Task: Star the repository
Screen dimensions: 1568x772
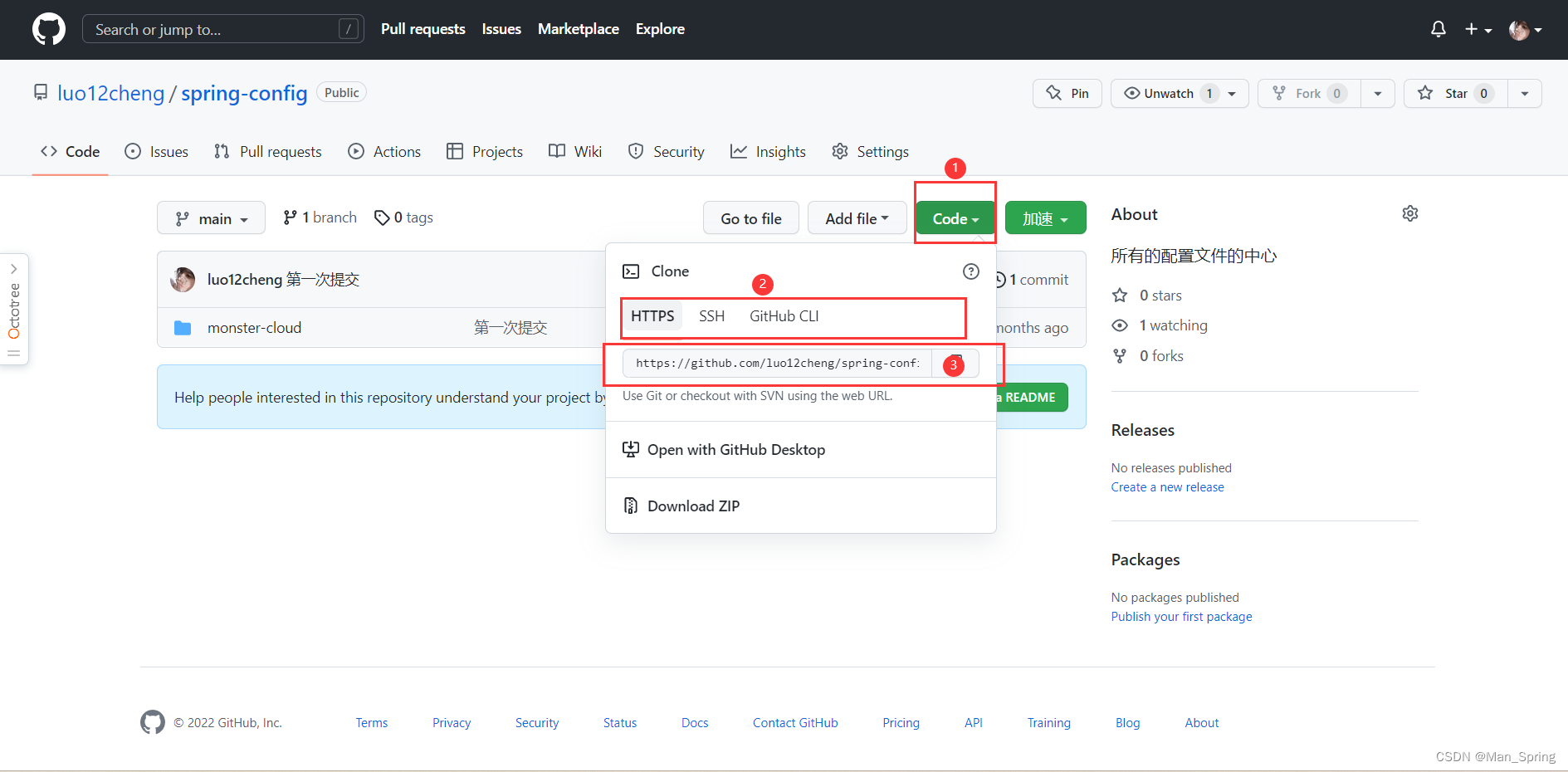Action: (x=1455, y=93)
